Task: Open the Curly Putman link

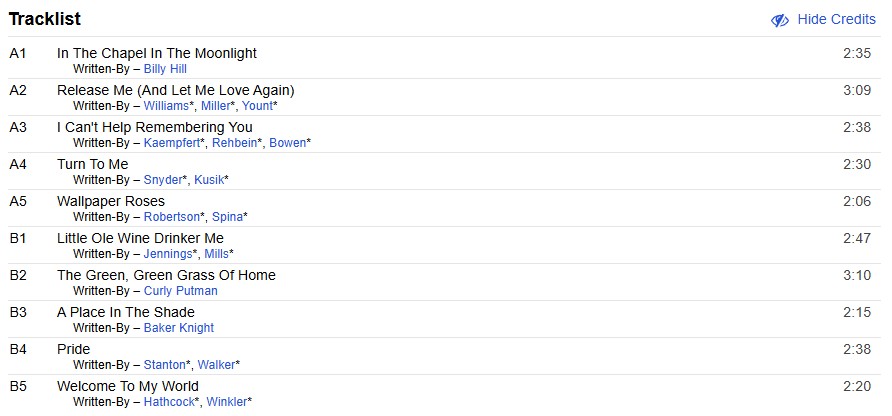Action: click(x=180, y=291)
